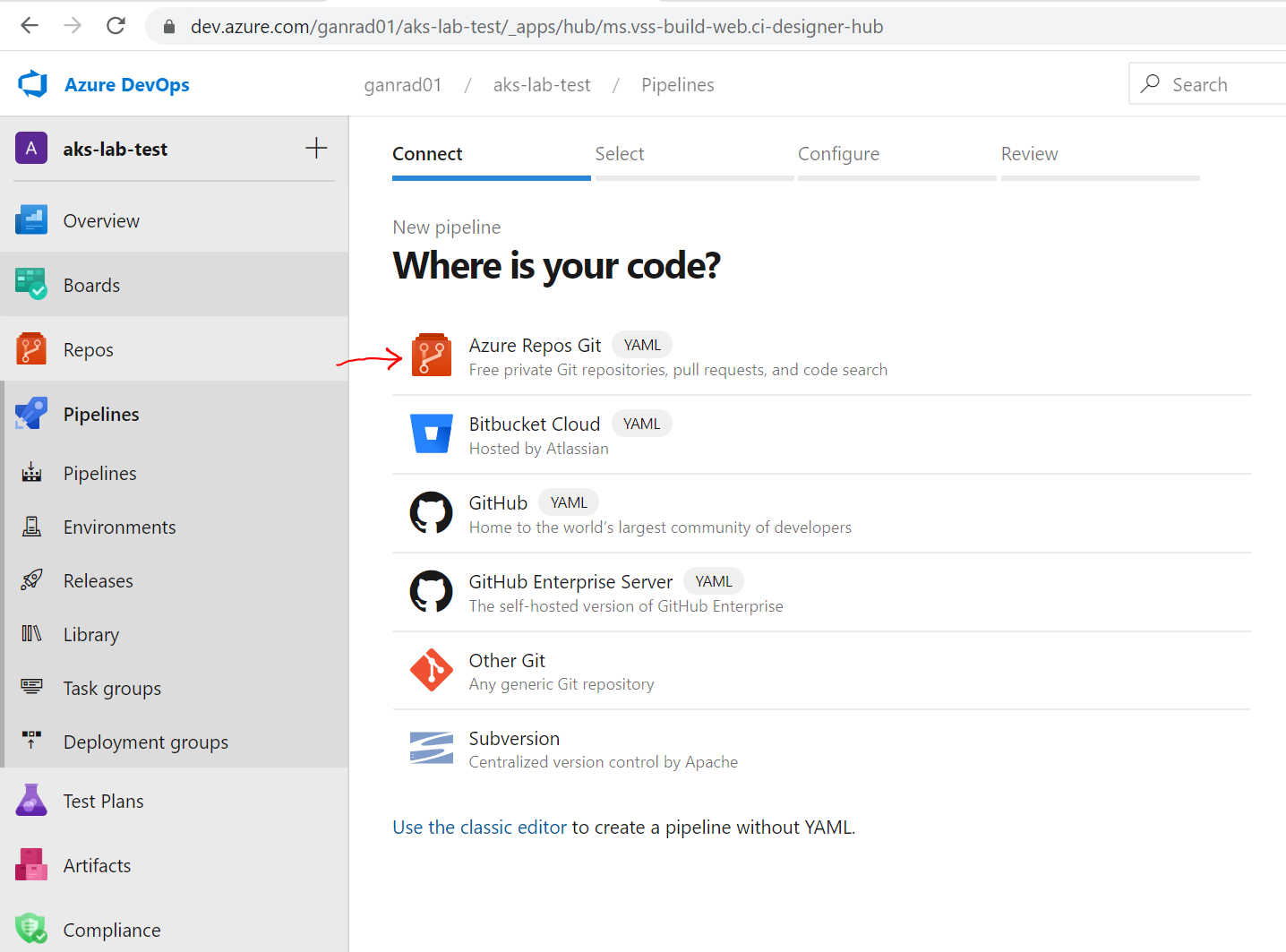Click the aks-lab-test breadcrumb link

click(542, 84)
